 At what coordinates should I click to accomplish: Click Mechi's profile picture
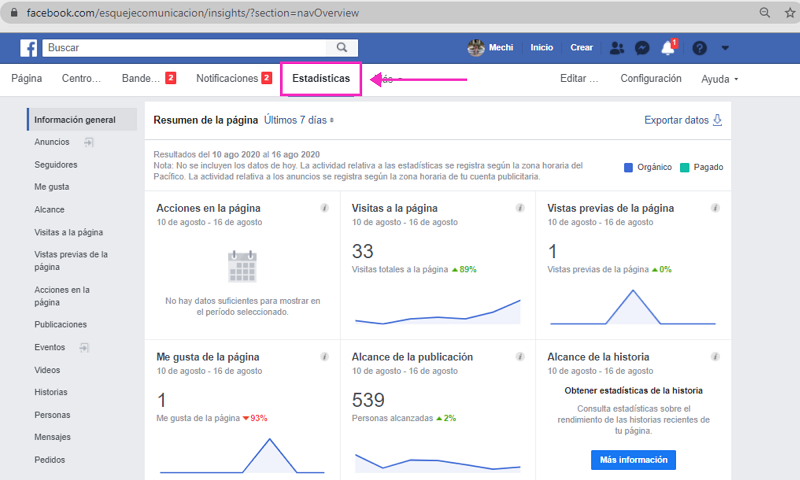[x=476, y=47]
